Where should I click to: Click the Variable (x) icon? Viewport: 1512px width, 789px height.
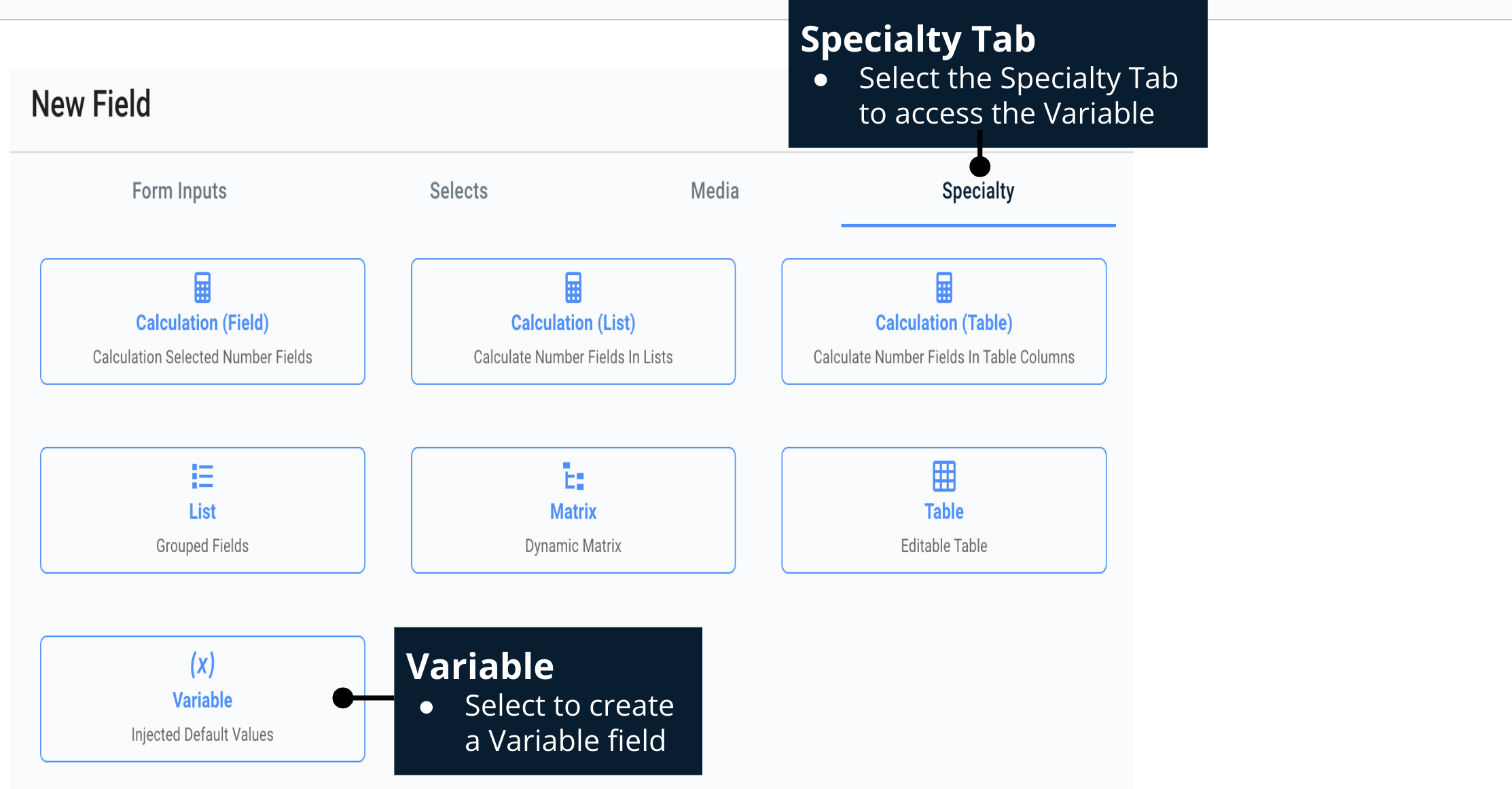click(202, 664)
